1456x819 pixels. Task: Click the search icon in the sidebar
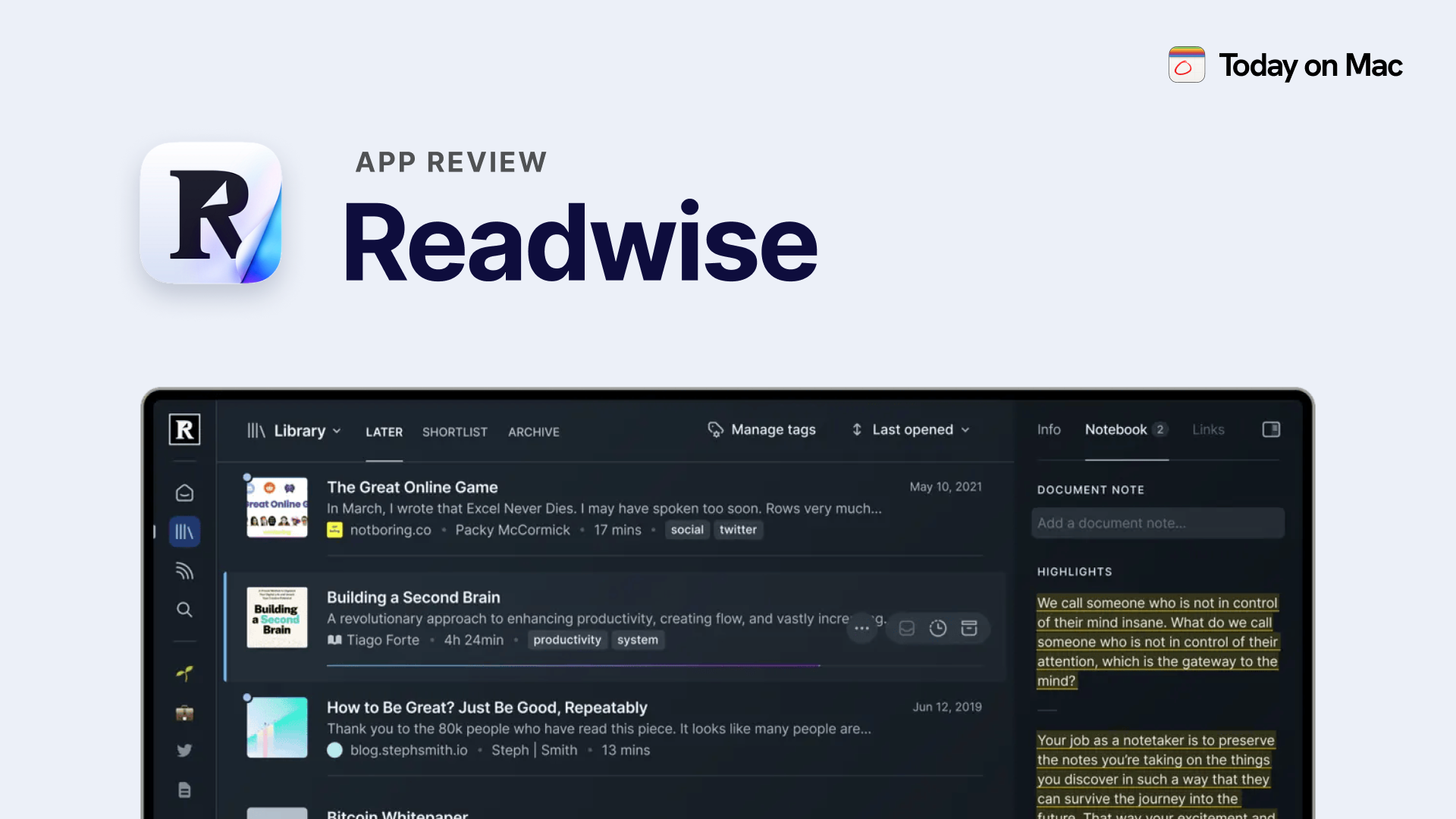click(x=184, y=609)
